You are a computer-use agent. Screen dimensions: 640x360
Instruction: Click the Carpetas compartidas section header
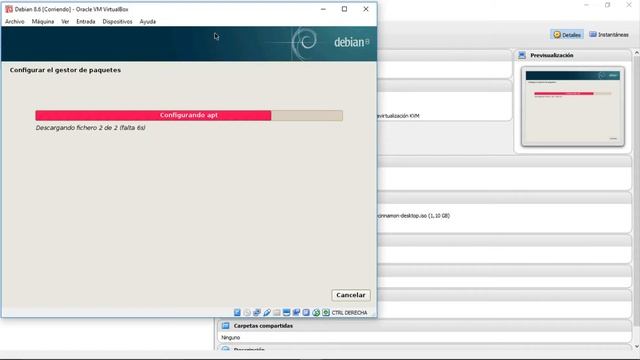coord(424,326)
